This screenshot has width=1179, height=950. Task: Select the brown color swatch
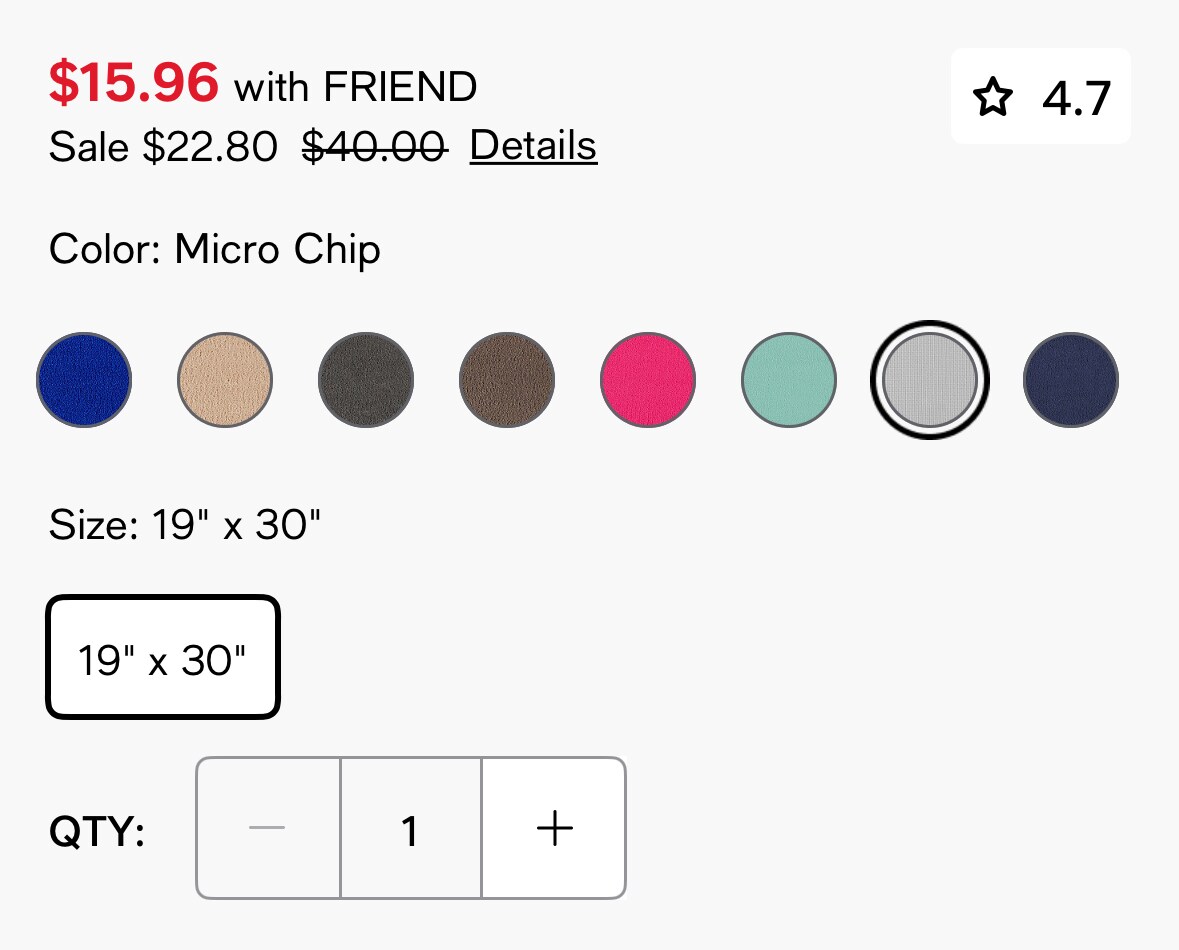click(x=507, y=380)
